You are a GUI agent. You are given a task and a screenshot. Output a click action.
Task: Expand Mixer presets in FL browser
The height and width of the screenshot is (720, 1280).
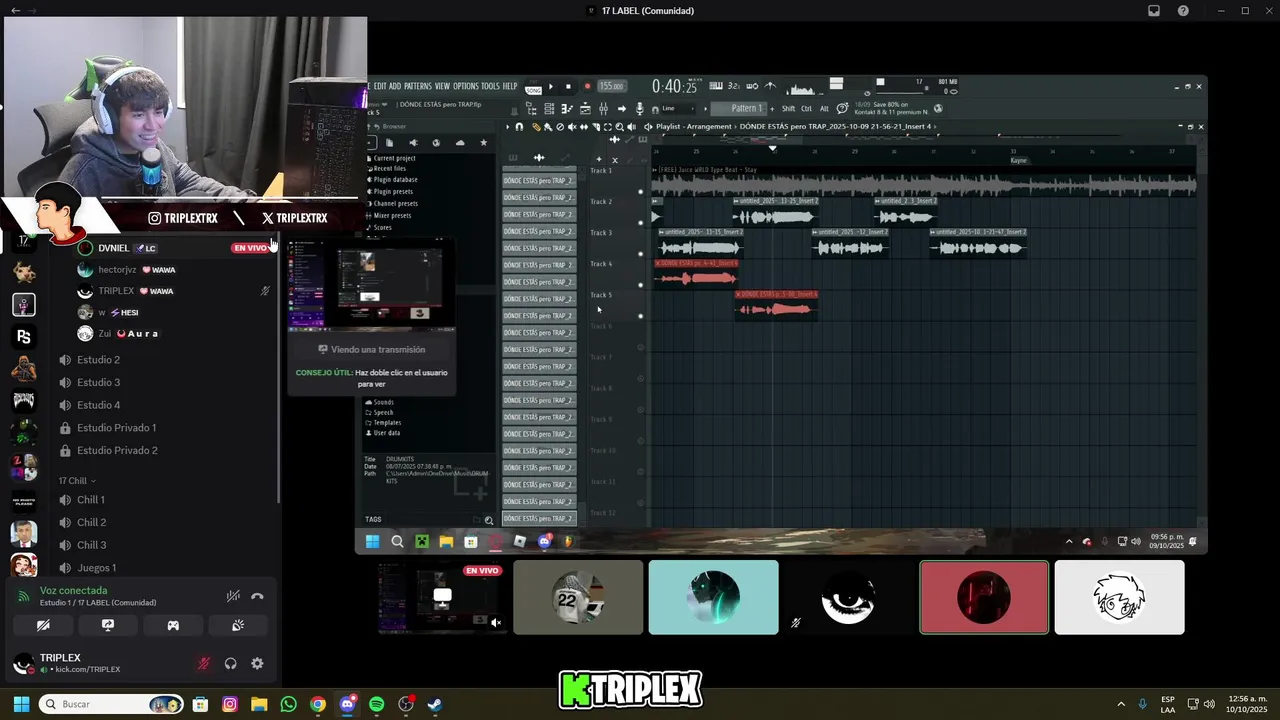click(392, 216)
